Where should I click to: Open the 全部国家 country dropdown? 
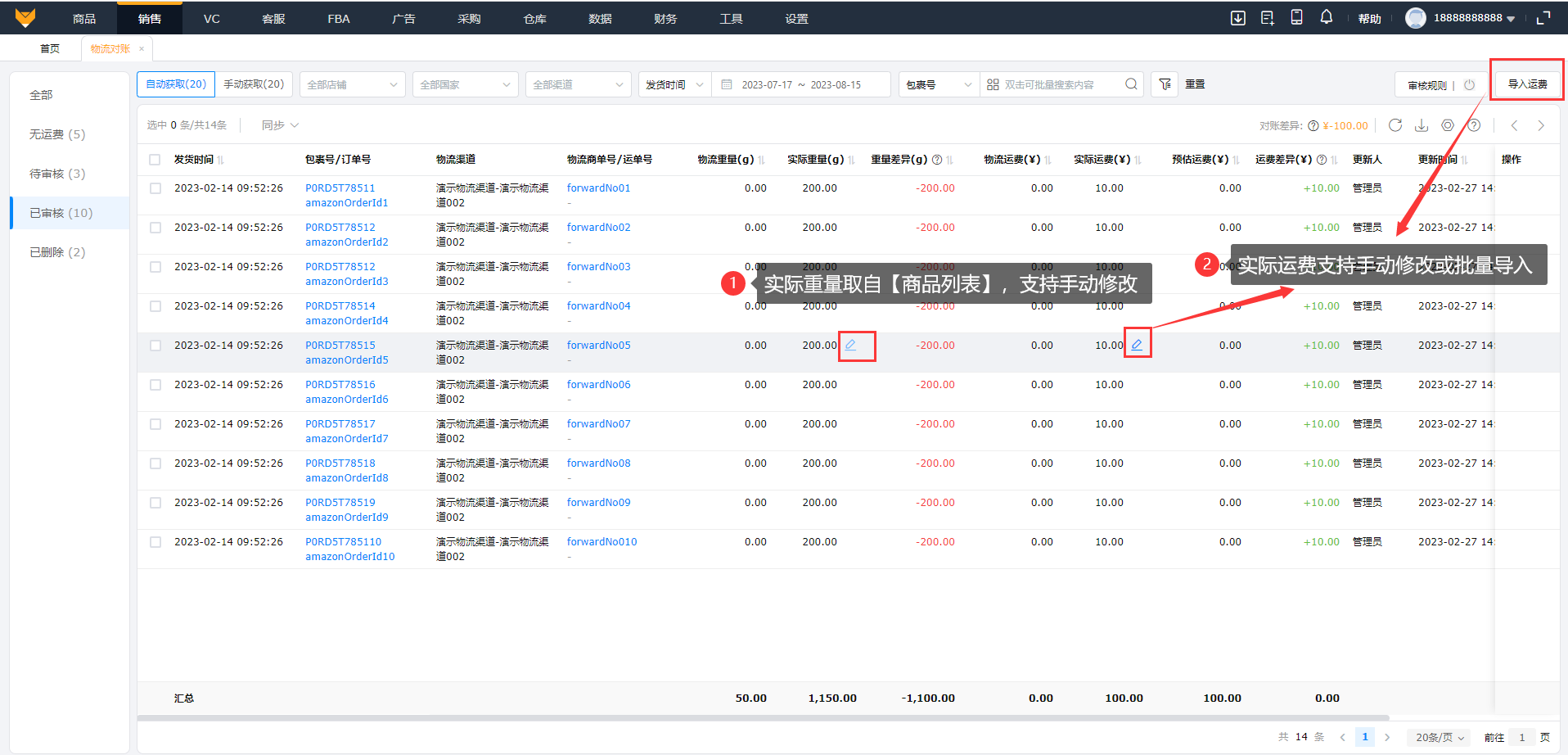[x=465, y=84]
